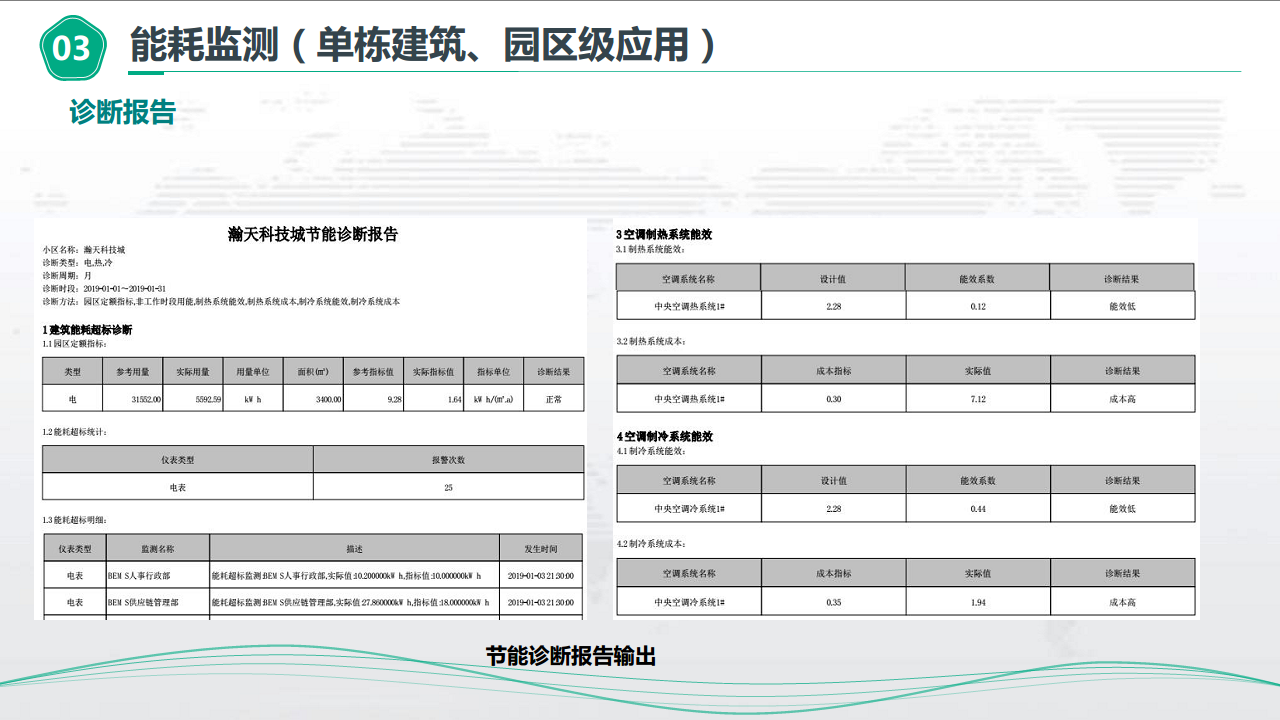Click the "参考指标值" column header

click(373, 371)
